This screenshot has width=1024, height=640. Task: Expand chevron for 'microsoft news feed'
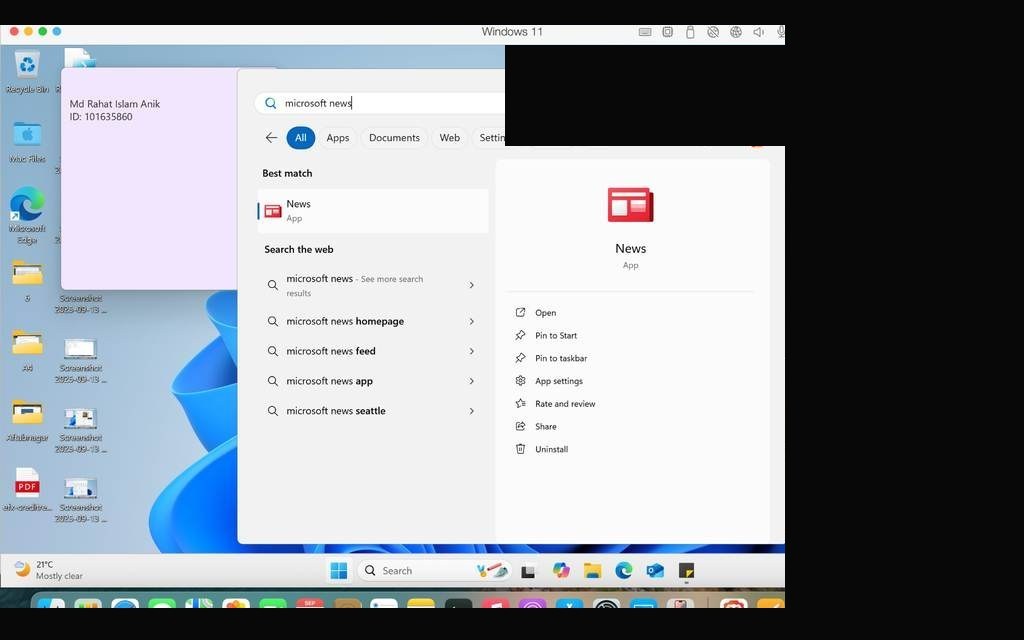point(472,351)
